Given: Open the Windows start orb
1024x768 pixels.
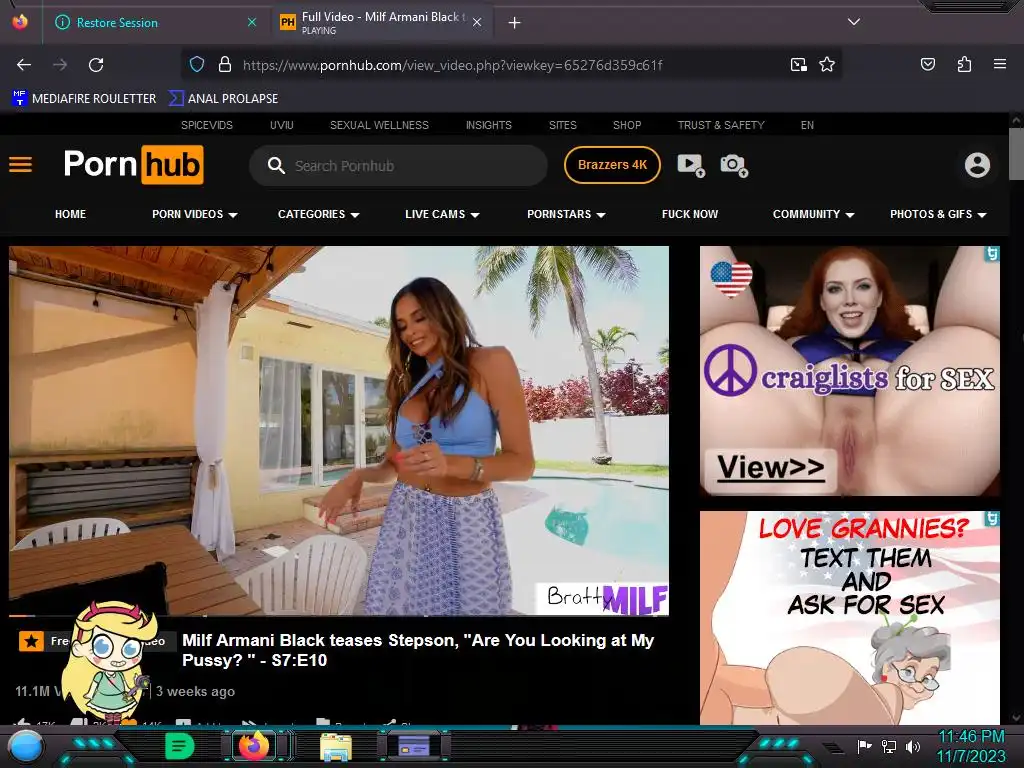Looking at the screenshot, I should [x=25, y=746].
